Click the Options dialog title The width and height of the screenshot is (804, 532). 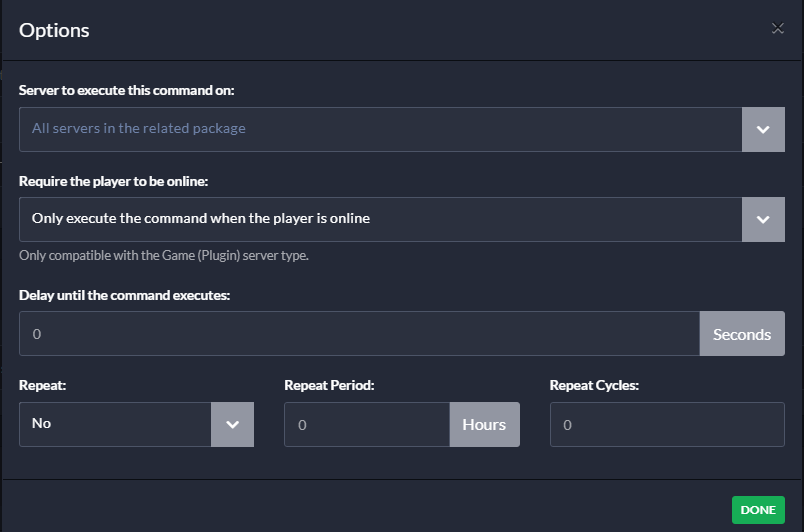point(54,30)
